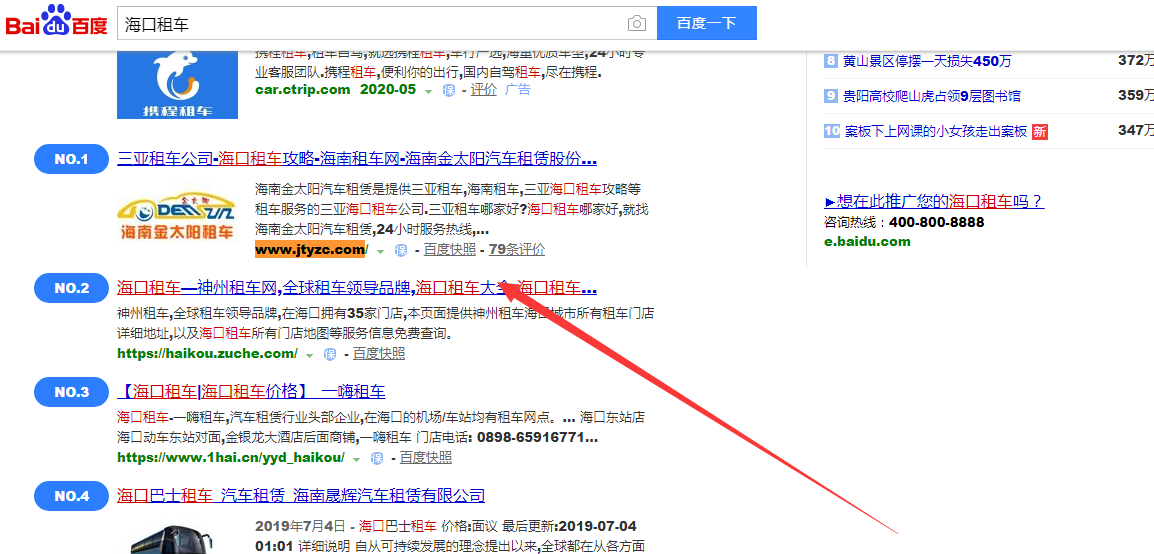Open 想在此推广您的海口租车吗 promotion link
Image resolution: width=1154 pixels, height=554 pixels.
[x=934, y=202]
